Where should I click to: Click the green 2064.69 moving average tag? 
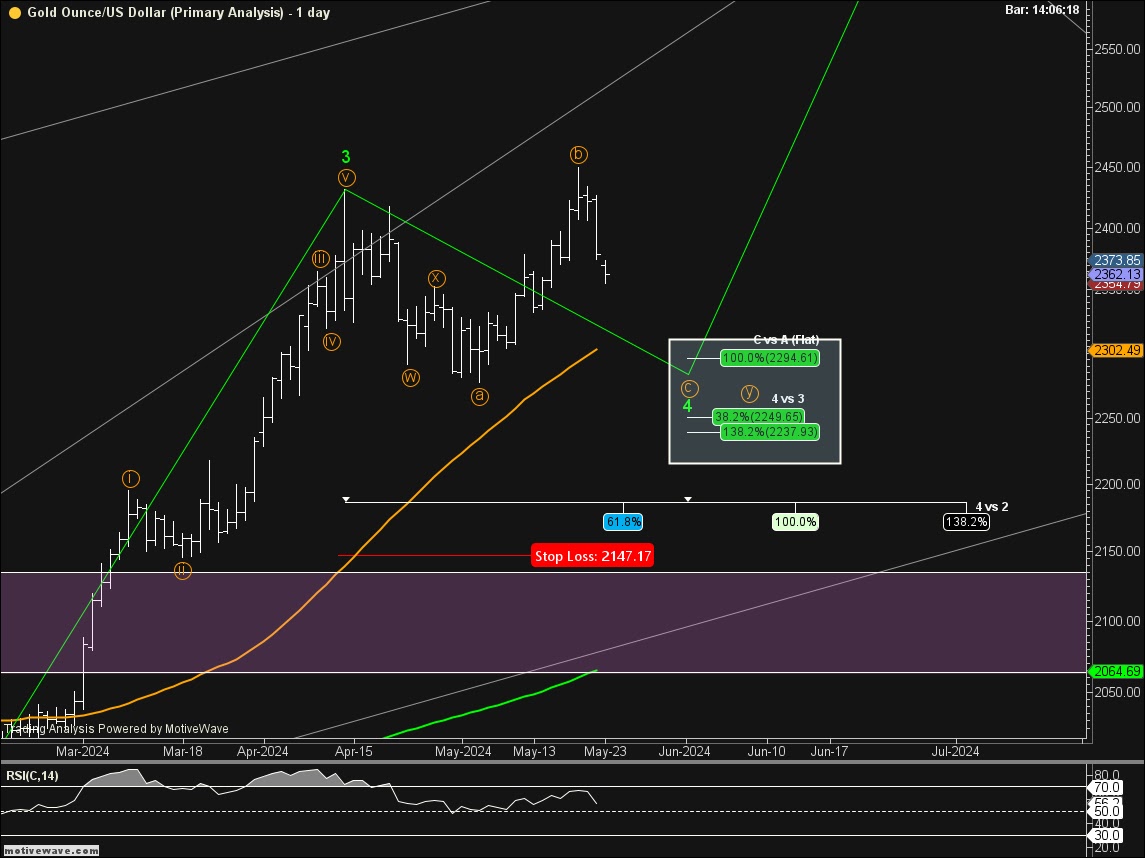pos(1117,671)
